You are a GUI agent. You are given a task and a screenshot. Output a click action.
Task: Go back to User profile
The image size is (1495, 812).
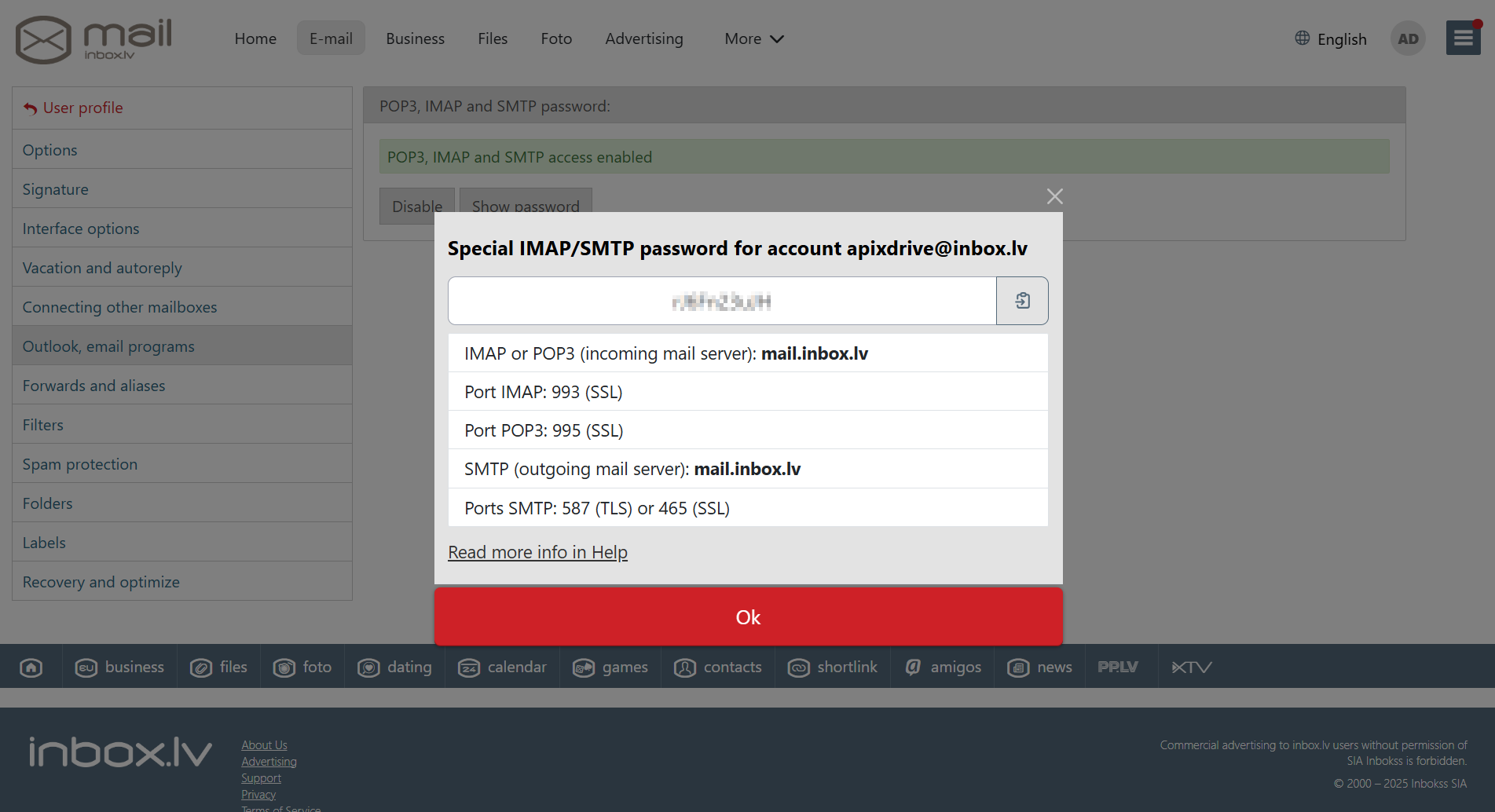tap(74, 108)
